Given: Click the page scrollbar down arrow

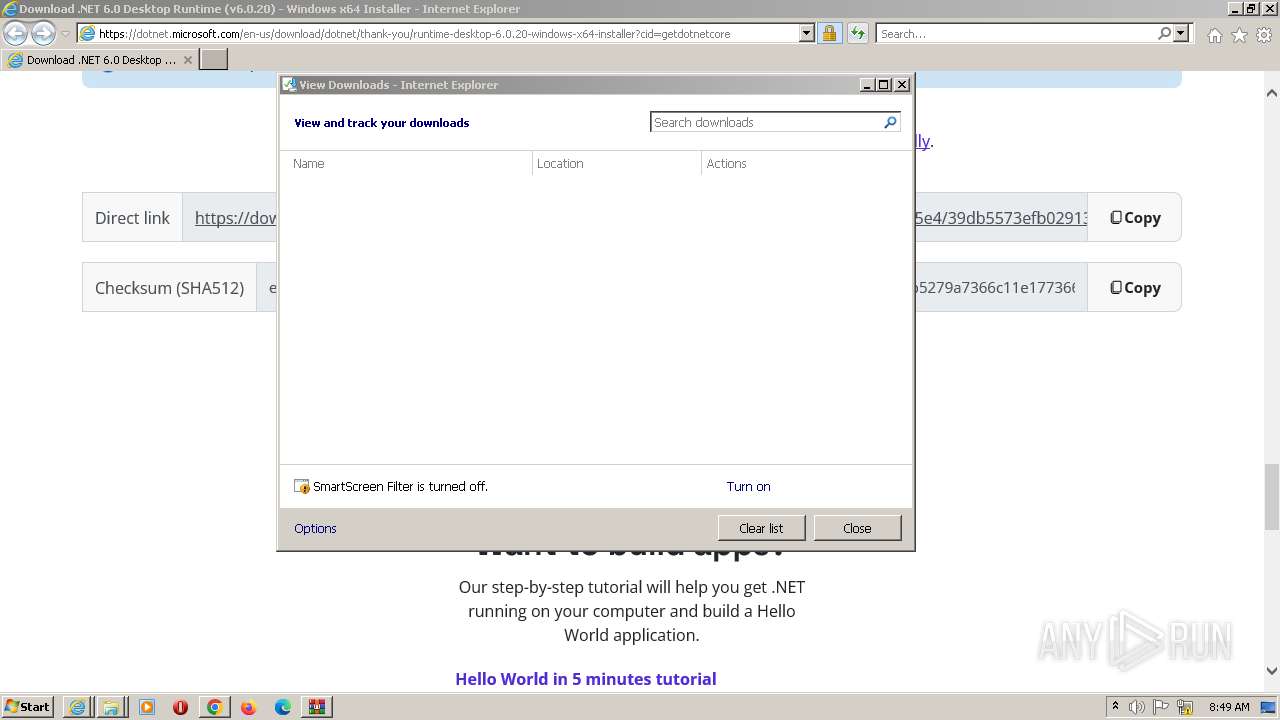Looking at the screenshot, I should 1272,672.
